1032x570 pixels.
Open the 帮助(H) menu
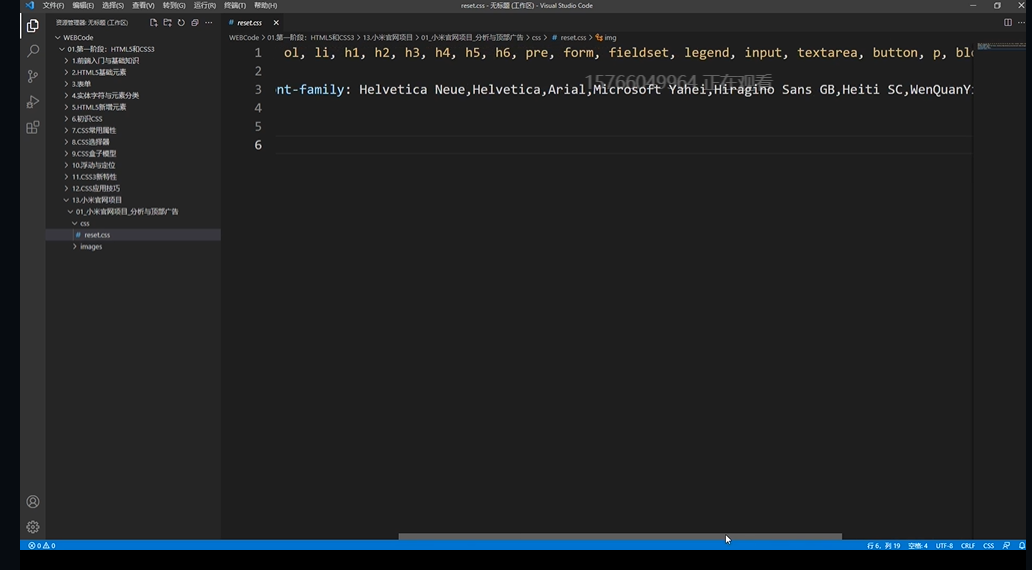265,5
